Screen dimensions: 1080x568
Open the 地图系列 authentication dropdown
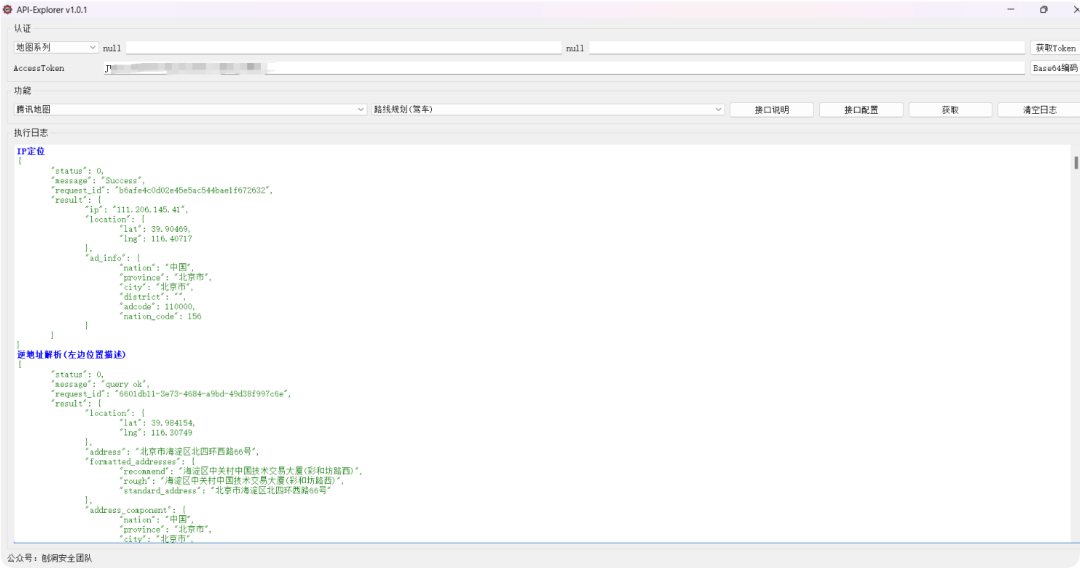56,48
